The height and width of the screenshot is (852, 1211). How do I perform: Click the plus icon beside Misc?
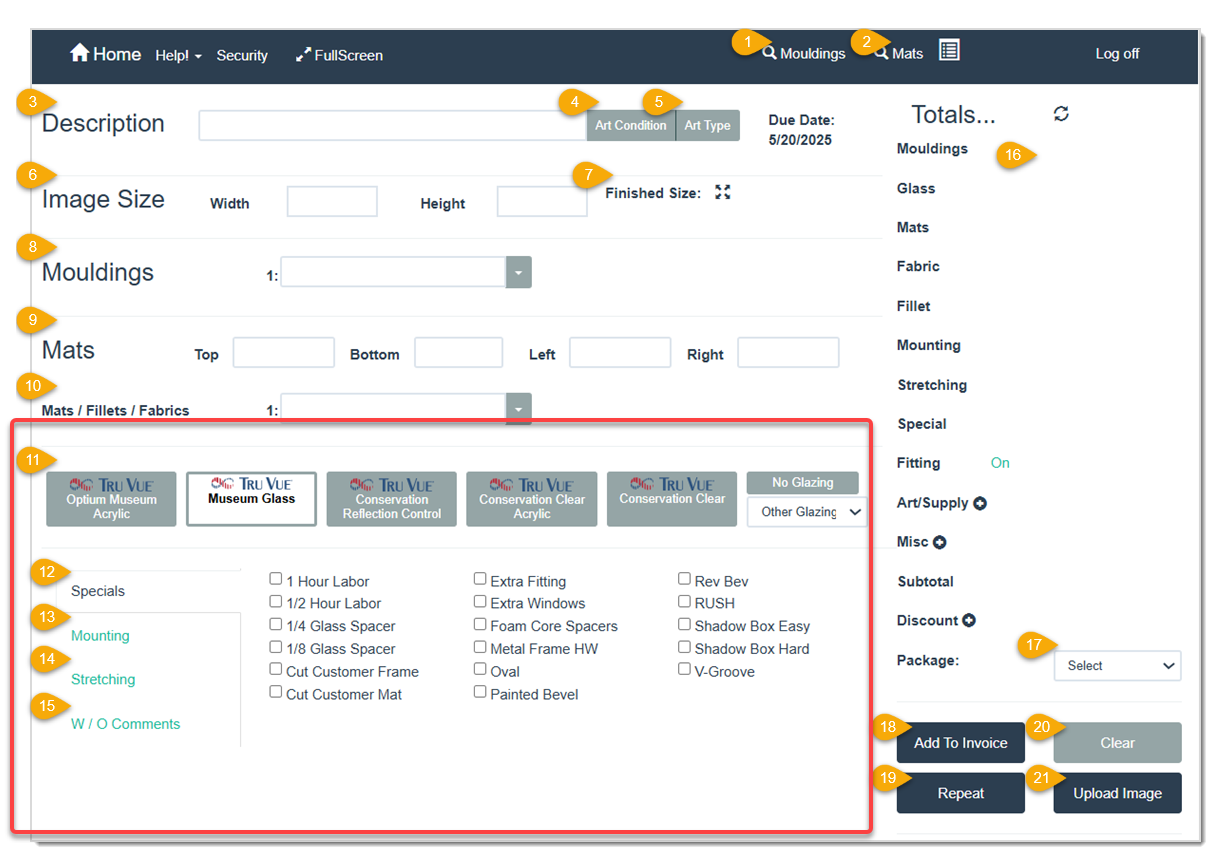click(939, 542)
